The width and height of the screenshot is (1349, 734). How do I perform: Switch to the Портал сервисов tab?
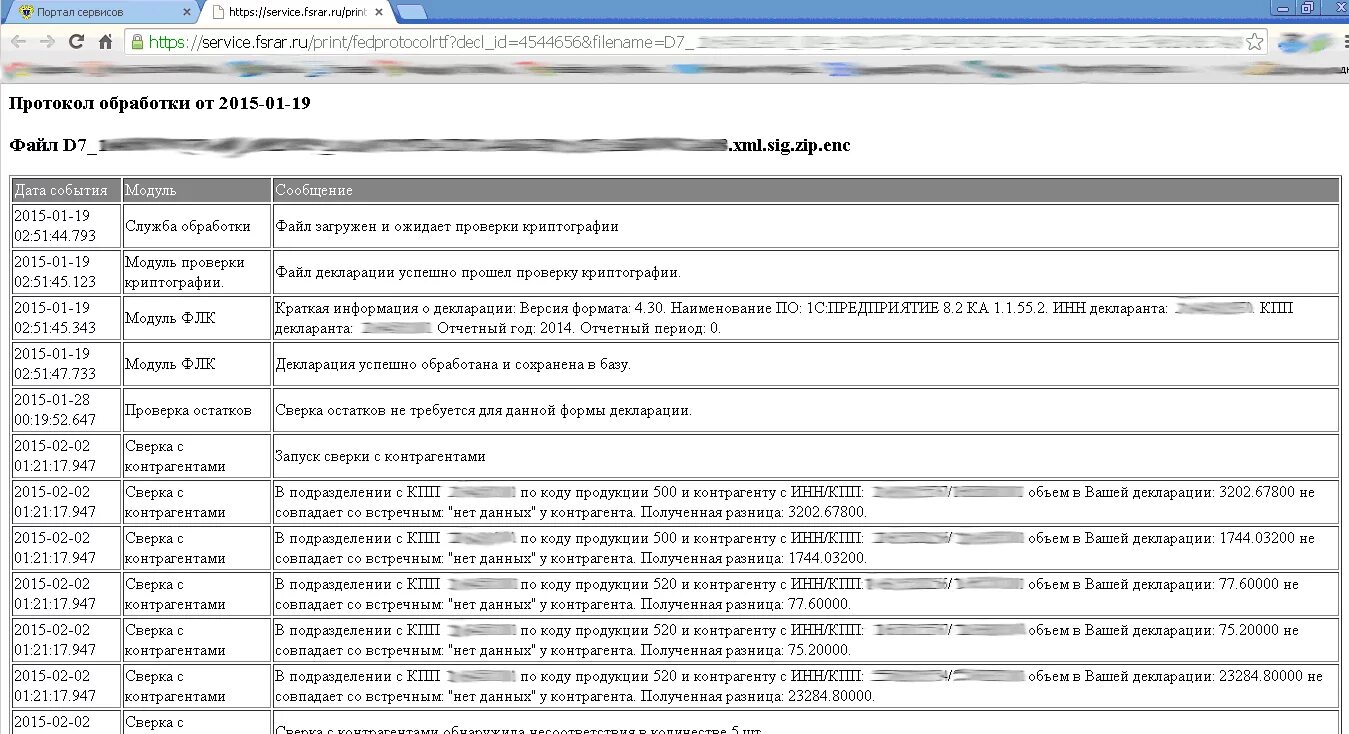[103, 12]
